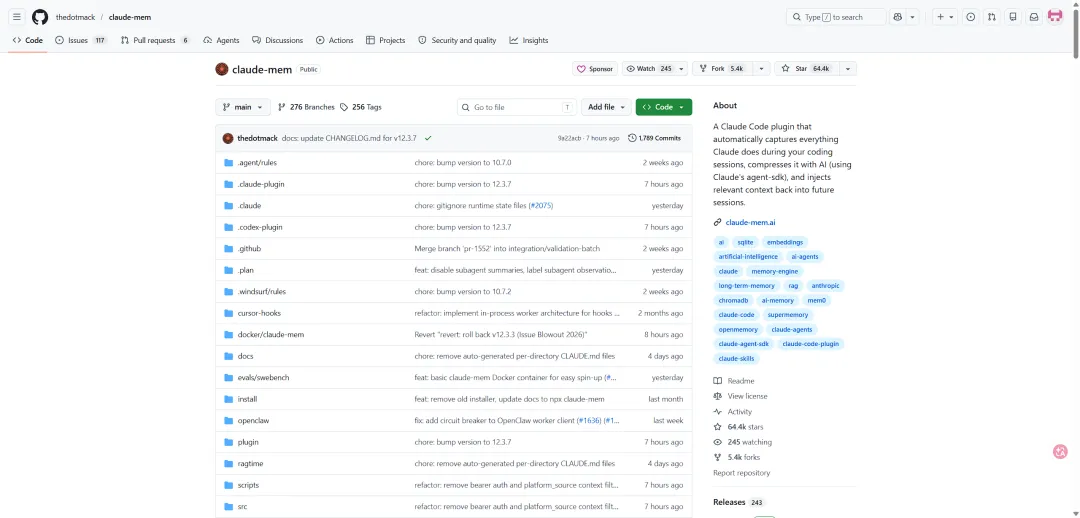View the 256 Tags link
Screen dimensions: 1080x518
[x=361, y=107]
